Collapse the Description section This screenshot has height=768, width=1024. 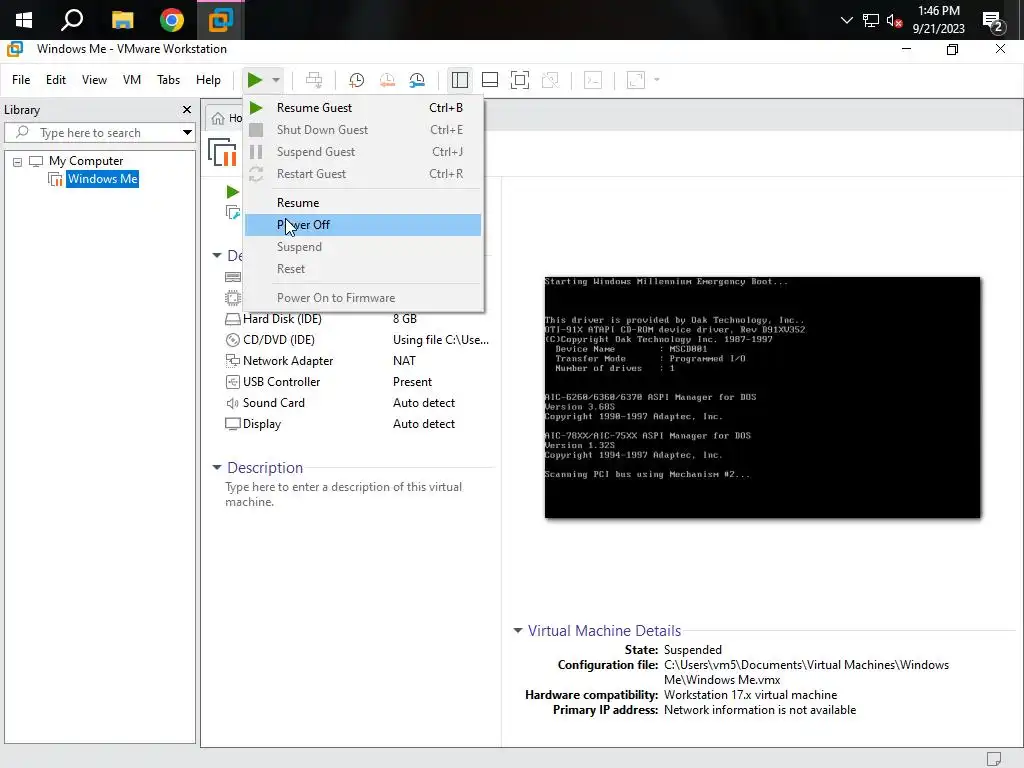coord(217,468)
